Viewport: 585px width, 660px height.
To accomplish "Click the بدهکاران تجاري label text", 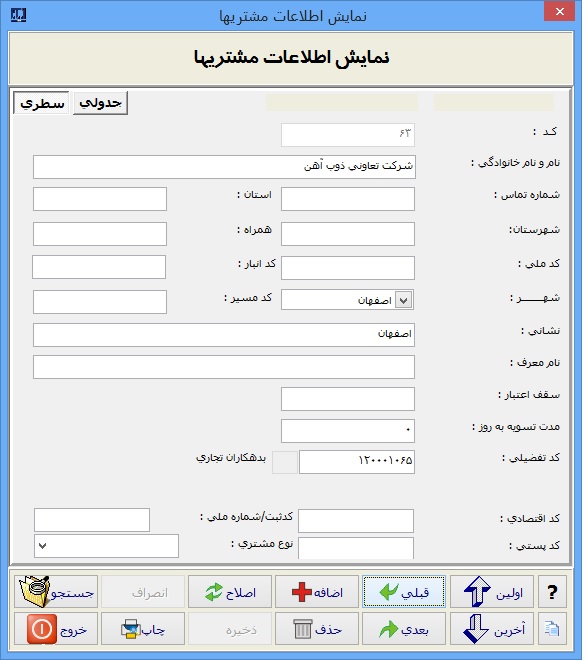I will pos(231,458).
